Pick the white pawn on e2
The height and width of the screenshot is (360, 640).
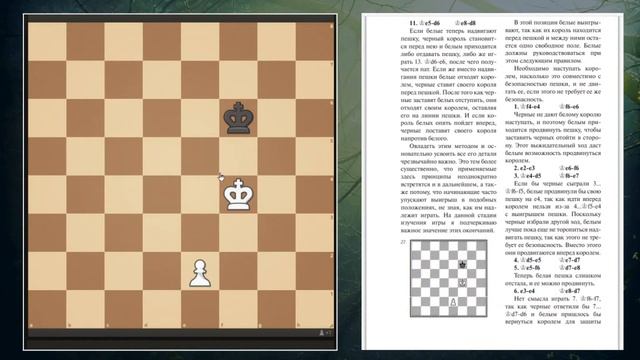[200, 273]
